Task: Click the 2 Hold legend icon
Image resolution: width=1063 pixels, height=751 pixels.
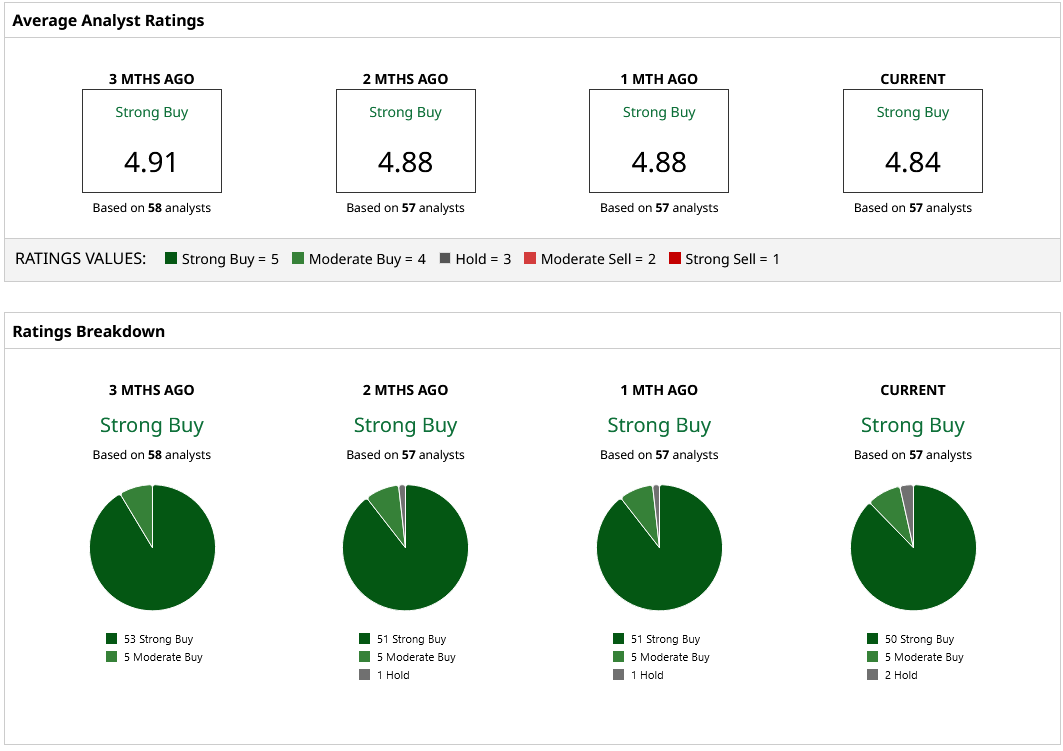Action: (x=873, y=674)
